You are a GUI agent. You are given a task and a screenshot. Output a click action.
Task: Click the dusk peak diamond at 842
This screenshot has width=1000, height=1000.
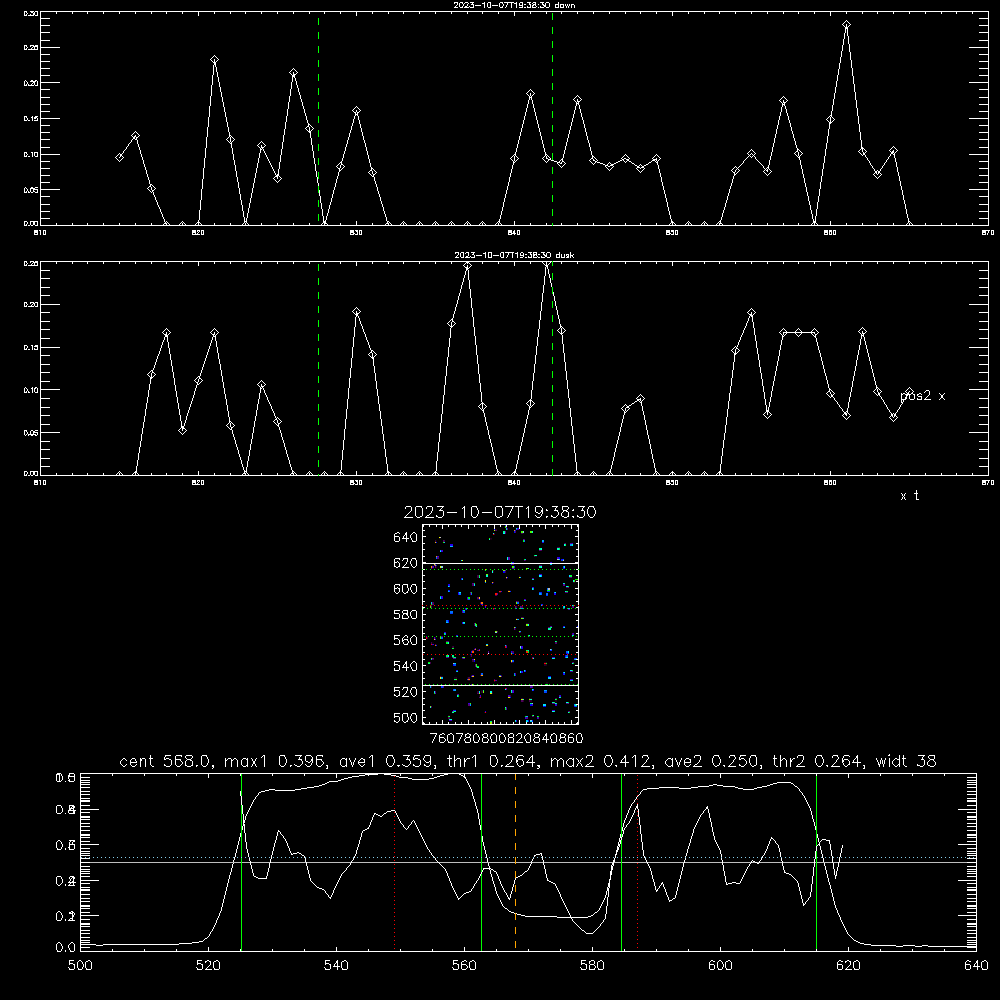click(547, 264)
